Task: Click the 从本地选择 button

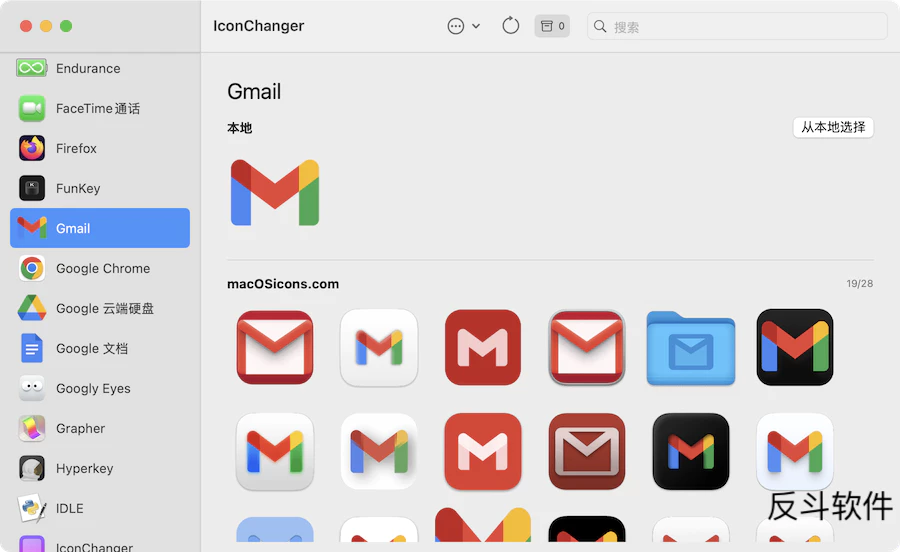Action: pos(833,127)
